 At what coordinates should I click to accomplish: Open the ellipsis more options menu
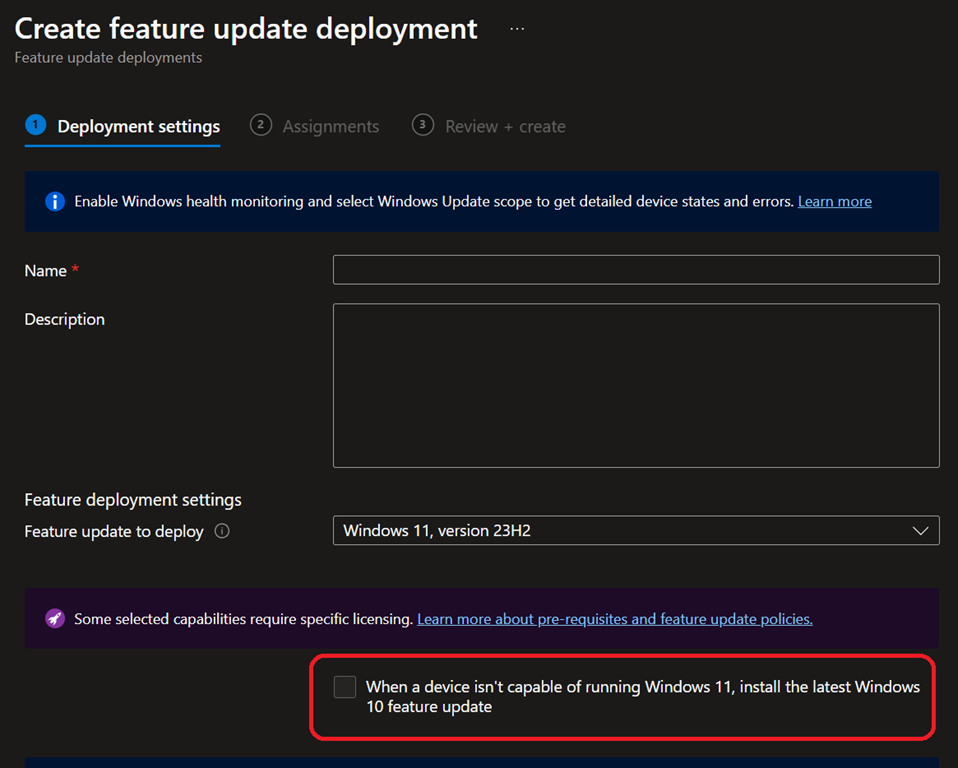pyautogui.click(x=516, y=29)
